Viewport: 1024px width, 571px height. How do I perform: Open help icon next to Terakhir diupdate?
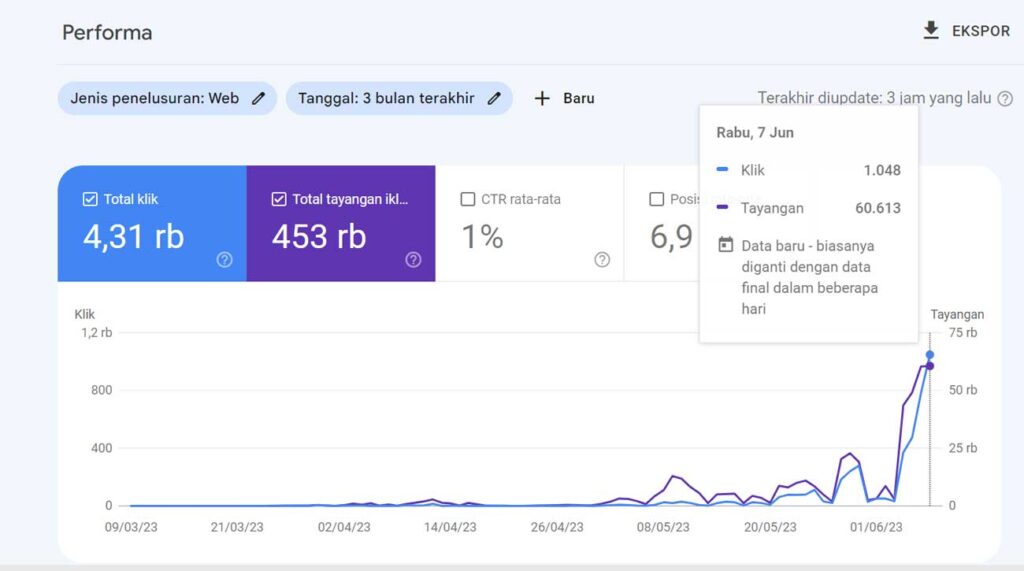click(1005, 99)
